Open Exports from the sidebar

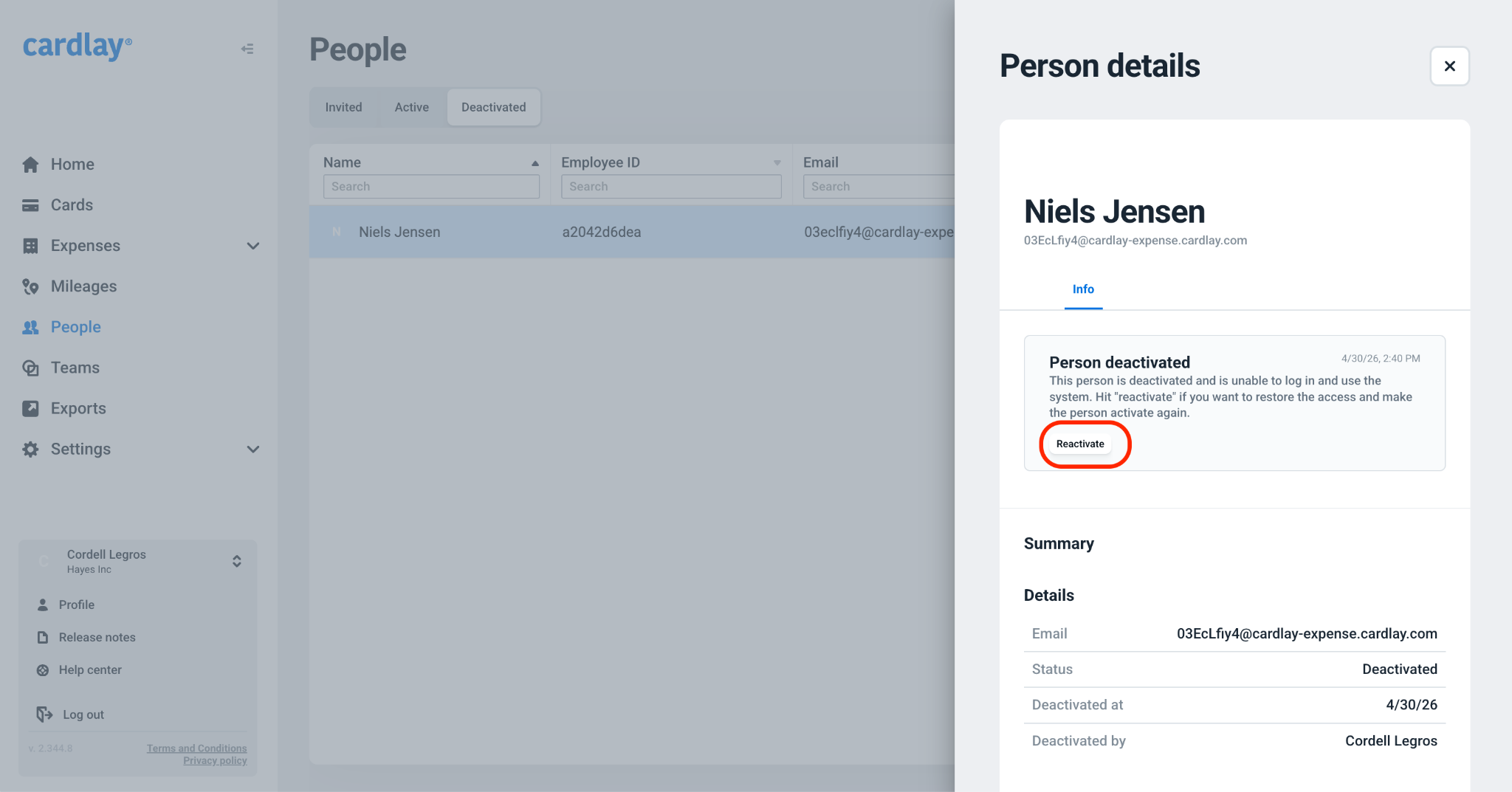point(78,408)
